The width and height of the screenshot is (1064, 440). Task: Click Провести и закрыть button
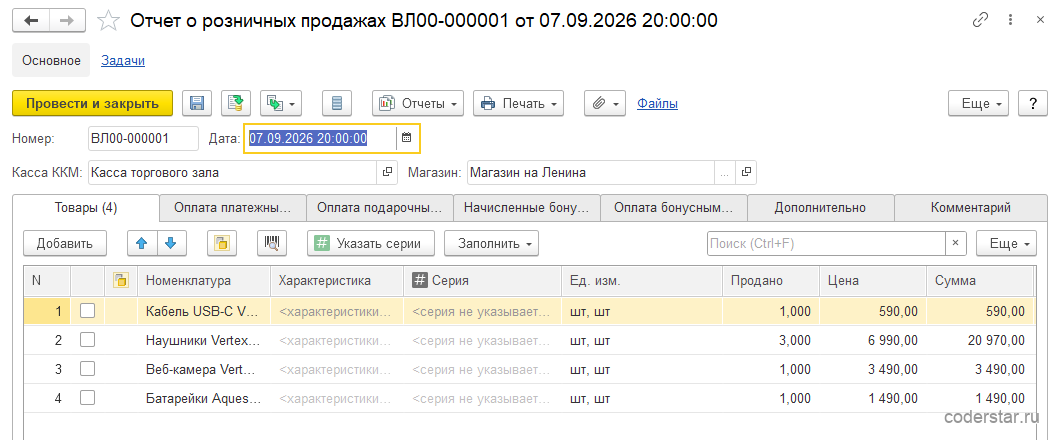tap(92, 103)
